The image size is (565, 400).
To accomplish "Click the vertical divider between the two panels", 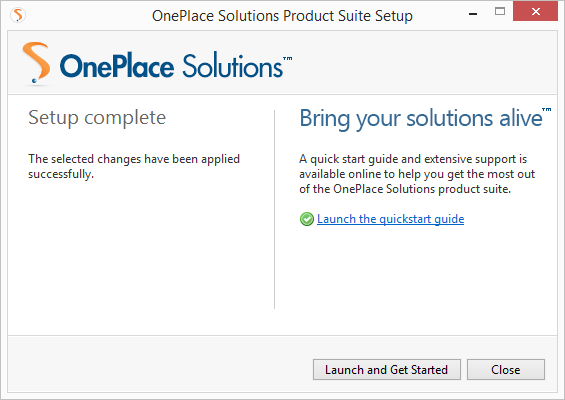I will tap(275, 209).
